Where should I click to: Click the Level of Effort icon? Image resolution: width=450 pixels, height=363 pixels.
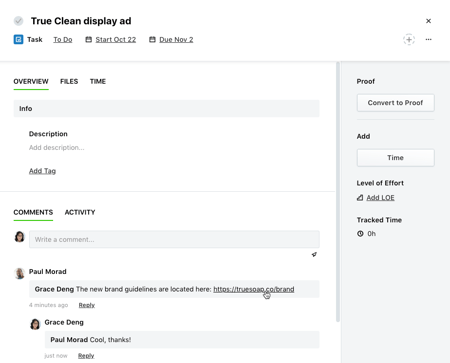point(360,198)
